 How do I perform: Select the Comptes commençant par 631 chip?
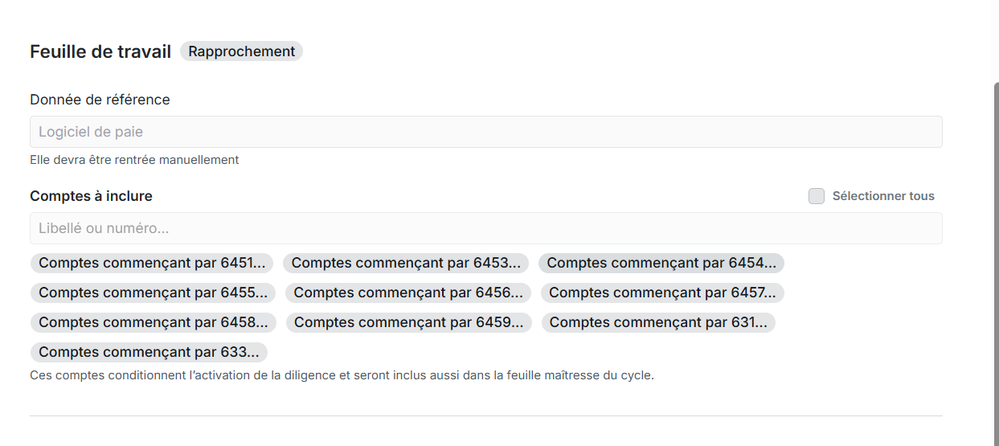tap(659, 322)
